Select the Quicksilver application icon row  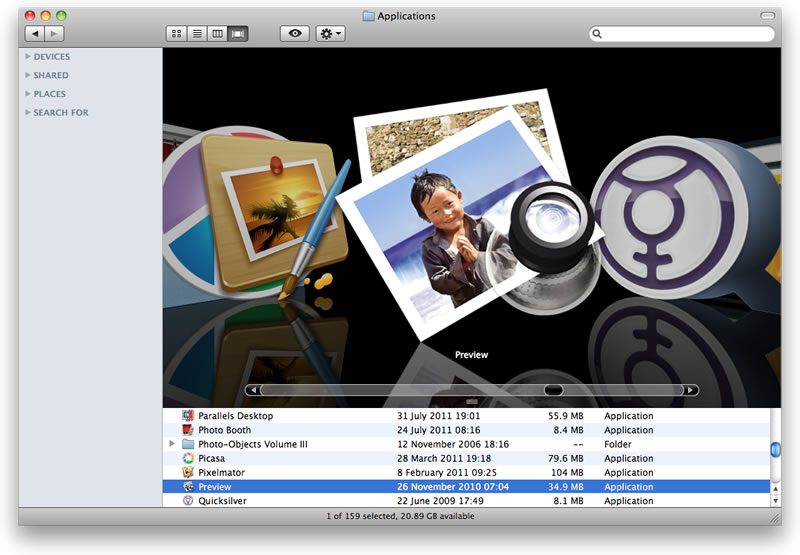coord(188,501)
